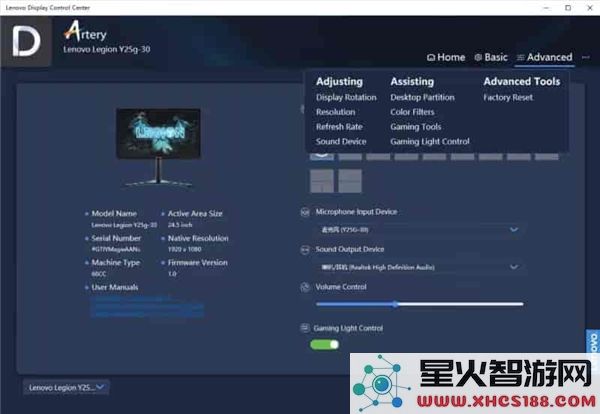Click the Volume Control icon
Screen dimensions: 600x414
(x=305, y=287)
